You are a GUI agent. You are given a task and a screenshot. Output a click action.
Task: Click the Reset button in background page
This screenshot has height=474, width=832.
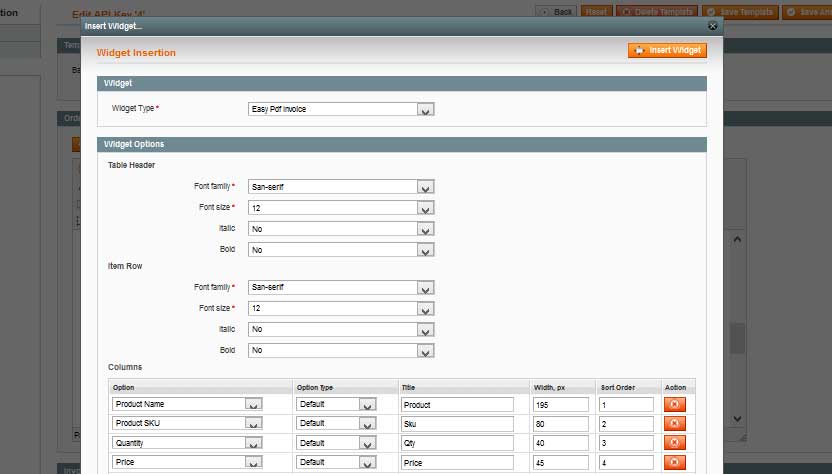[596, 12]
